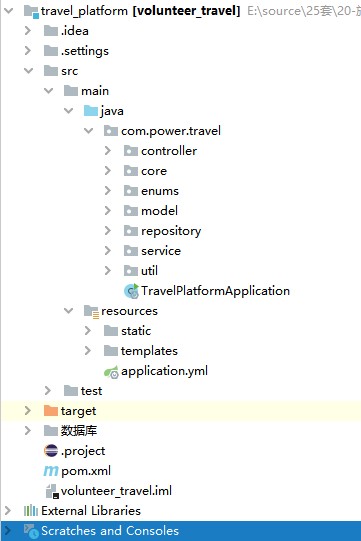Select the service package
This screenshot has width=361, height=541.
click(x=152, y=251)
